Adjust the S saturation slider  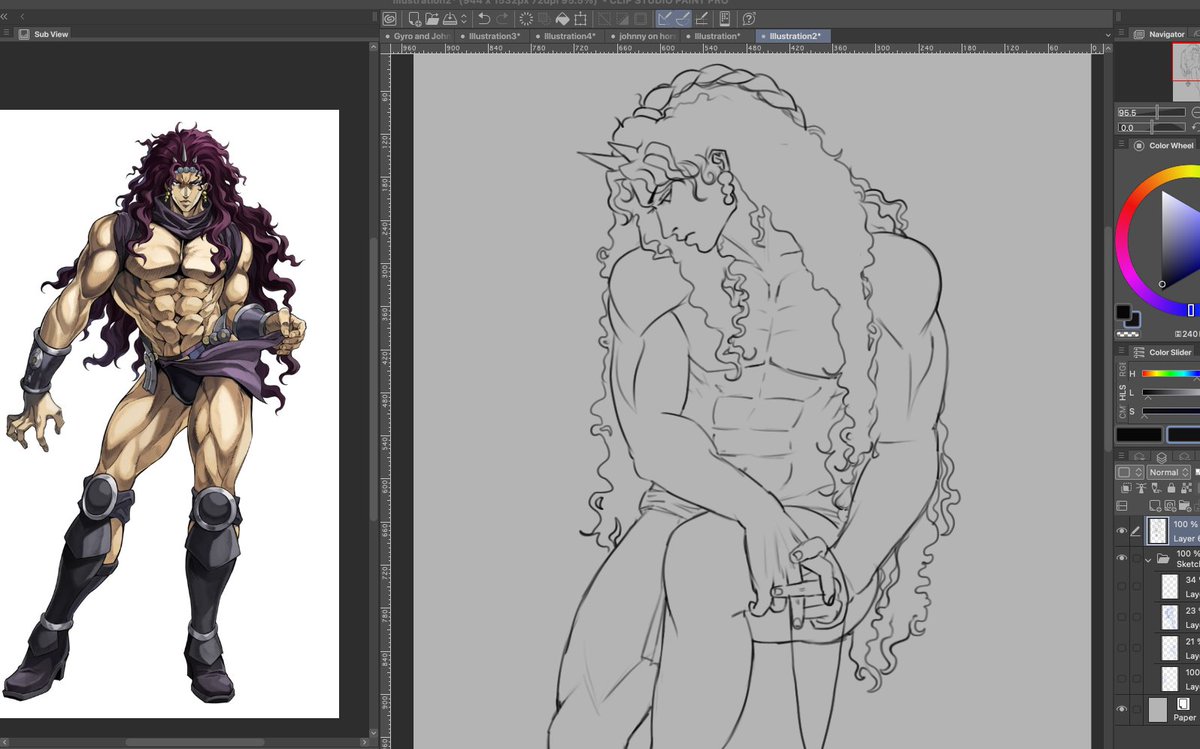point(1171,411)
